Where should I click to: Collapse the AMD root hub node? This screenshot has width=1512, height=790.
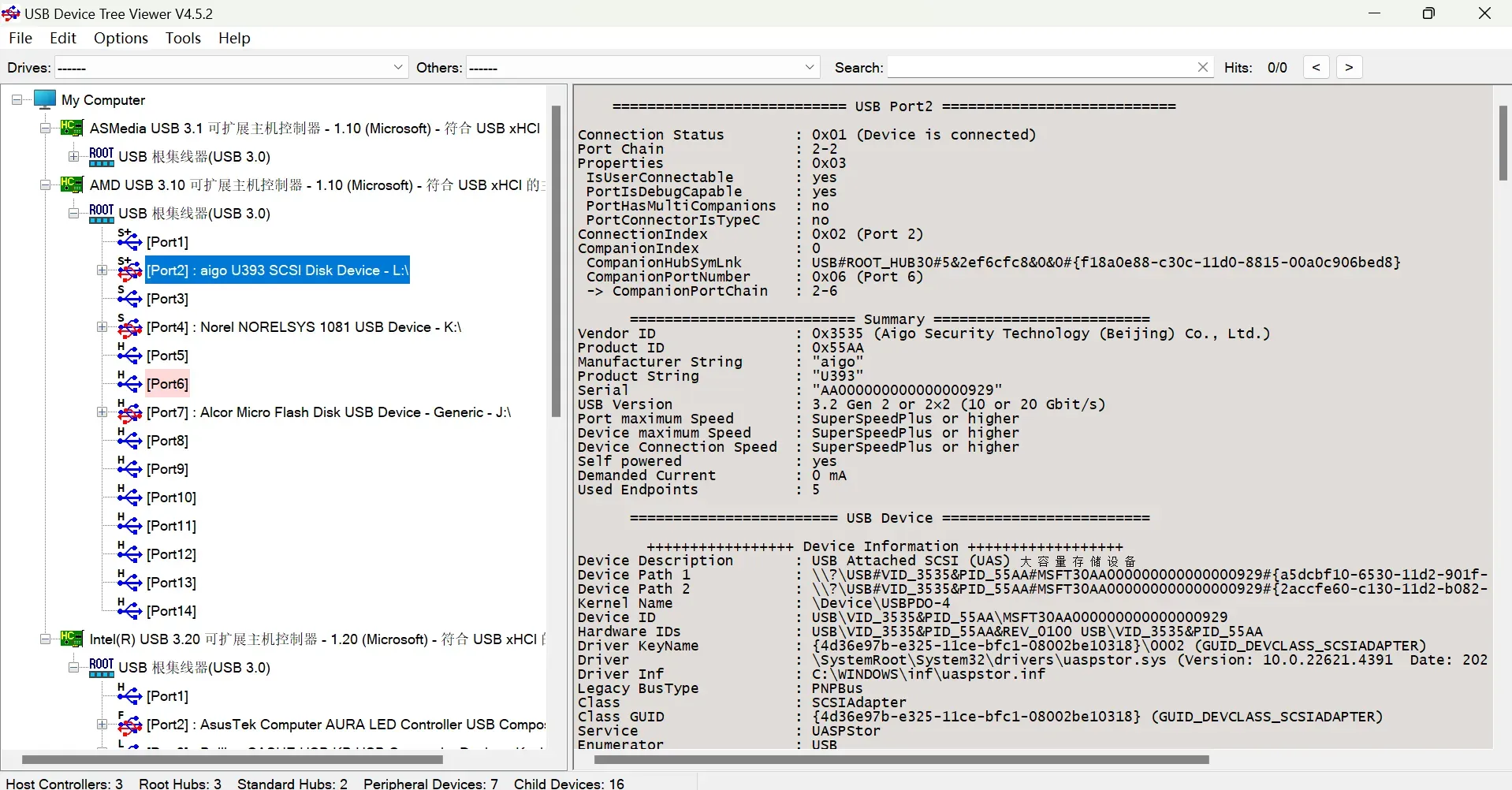[73, 214]
